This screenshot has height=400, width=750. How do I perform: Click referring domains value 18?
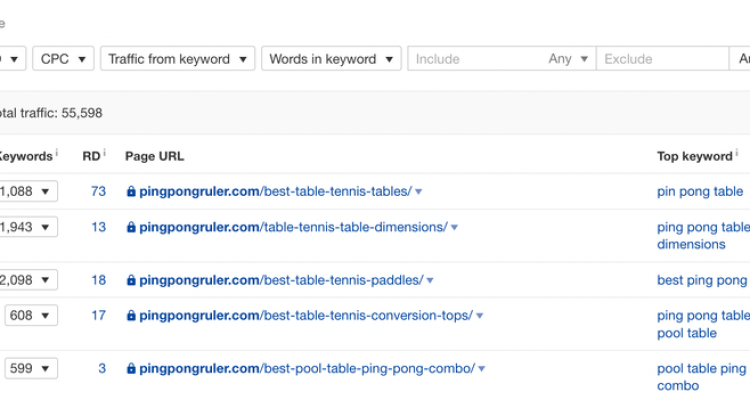point(98,280)
